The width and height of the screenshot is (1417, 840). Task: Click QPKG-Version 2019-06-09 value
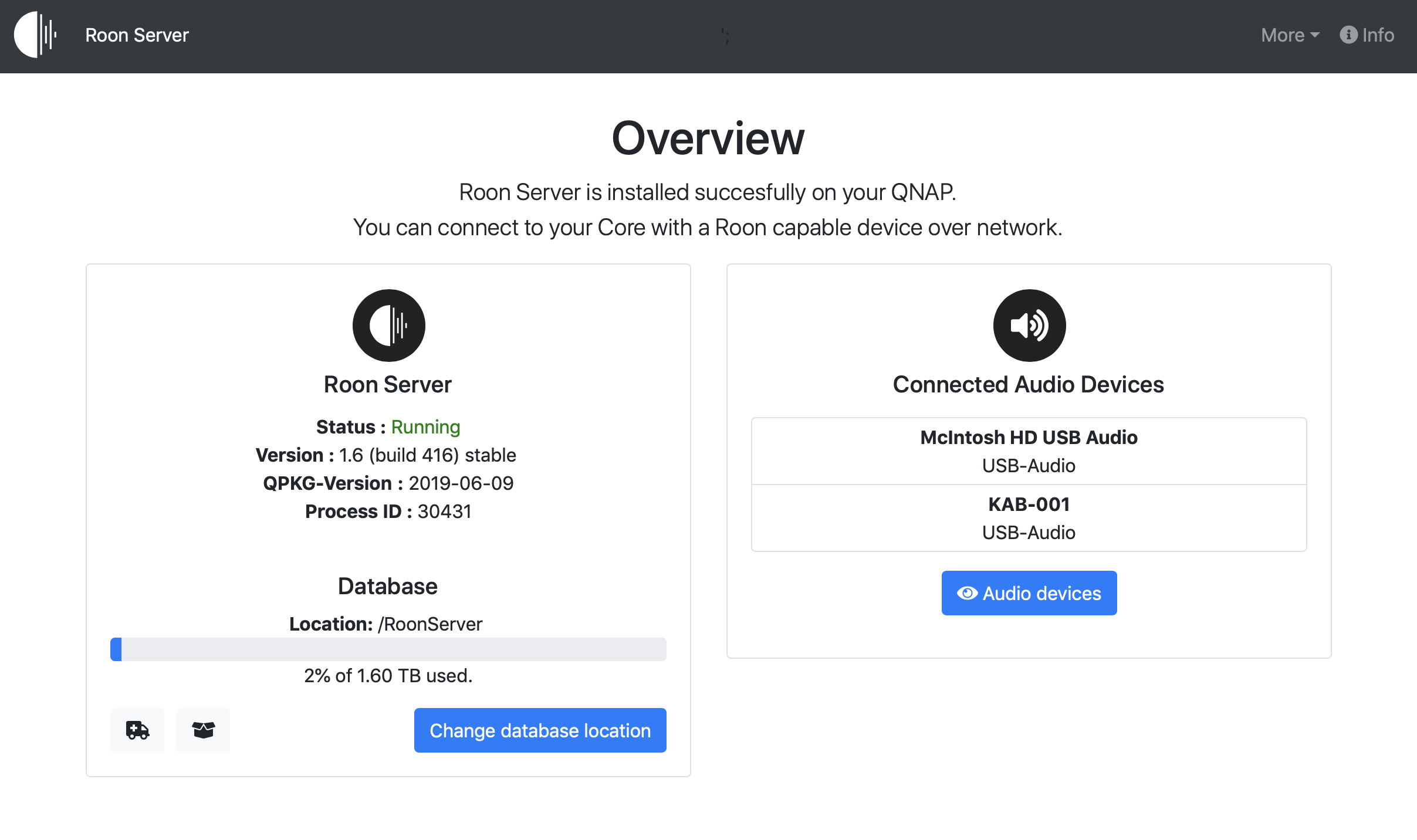click(461, 483)
